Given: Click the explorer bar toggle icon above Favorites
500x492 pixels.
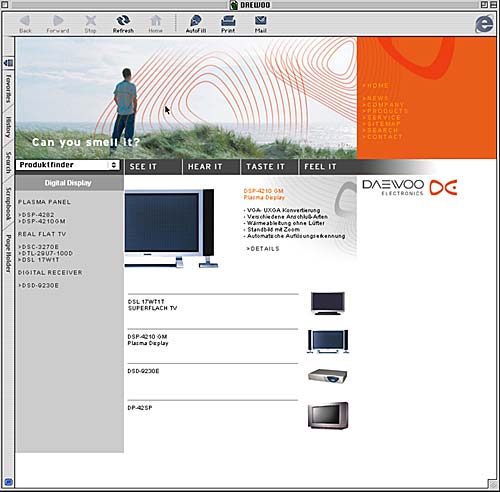Looking at the screenshot, I should [x=8, y=62].
